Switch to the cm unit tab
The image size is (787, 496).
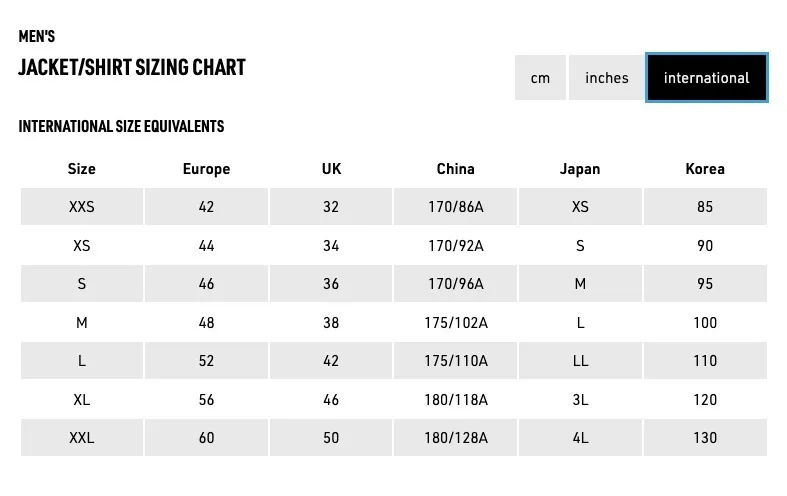click(x=540, y=78)
